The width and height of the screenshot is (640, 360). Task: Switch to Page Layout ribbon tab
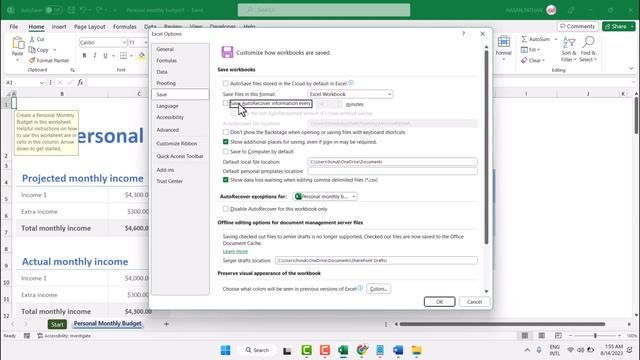click(x=89, y=27)
